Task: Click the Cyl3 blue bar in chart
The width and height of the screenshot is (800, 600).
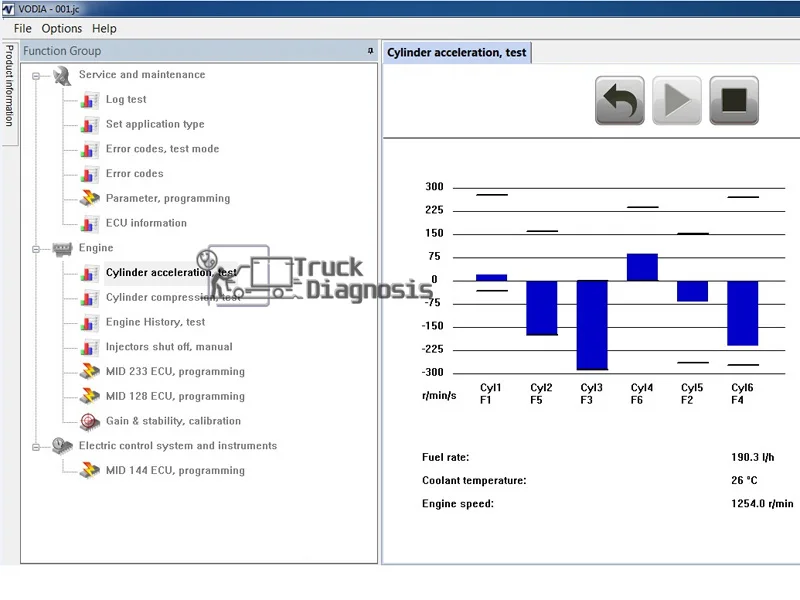Action: point(592,325)
